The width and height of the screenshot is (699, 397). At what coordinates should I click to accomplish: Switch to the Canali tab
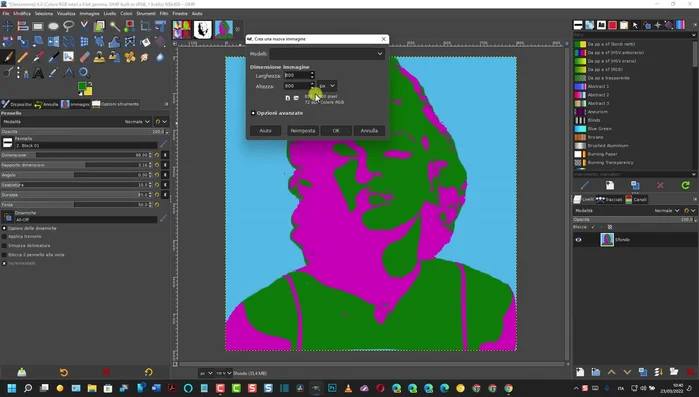coord(636,200)
